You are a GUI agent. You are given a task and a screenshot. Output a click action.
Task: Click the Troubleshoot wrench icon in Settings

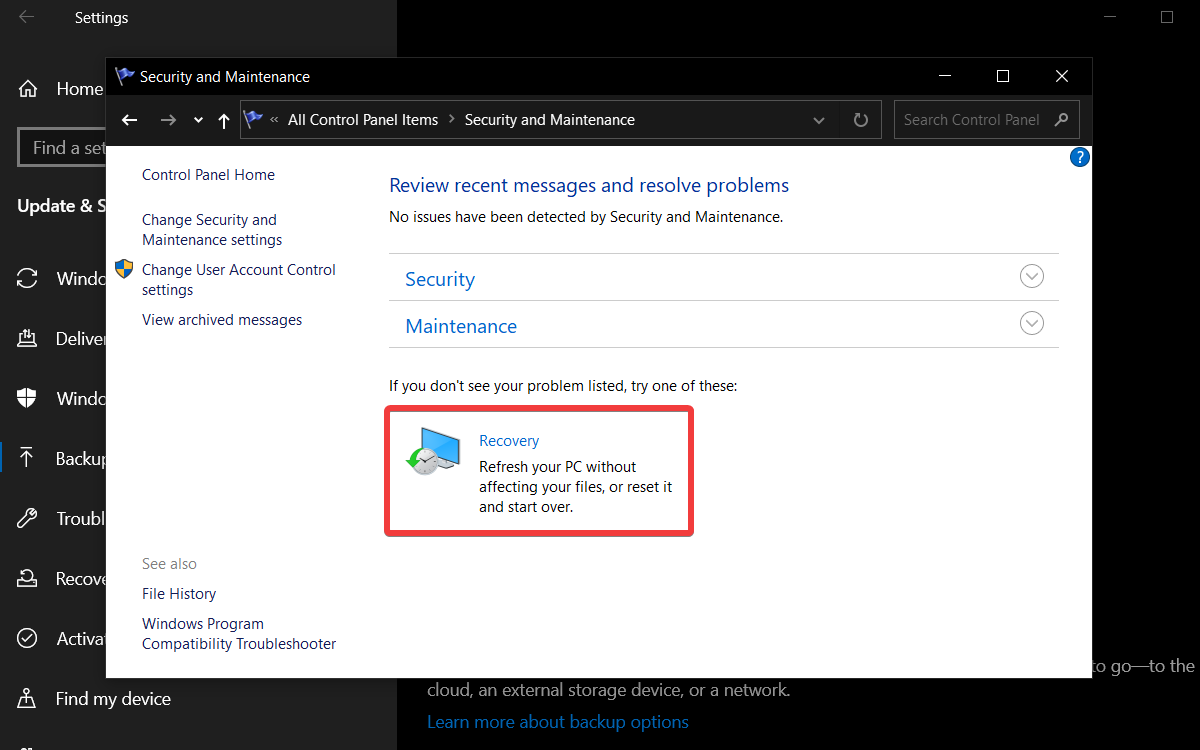pyautogui.click(x=28, y=518)
